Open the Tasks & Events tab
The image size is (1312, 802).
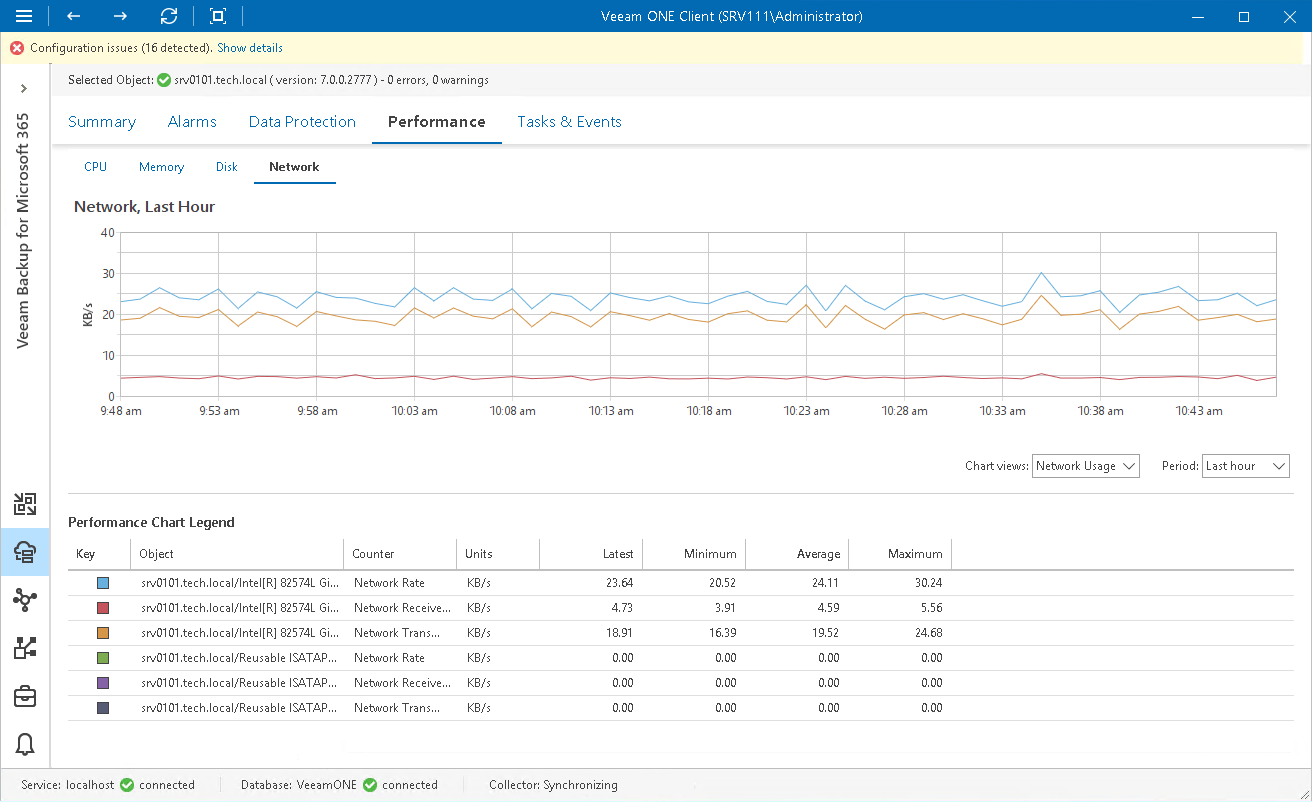coord(569,121)
